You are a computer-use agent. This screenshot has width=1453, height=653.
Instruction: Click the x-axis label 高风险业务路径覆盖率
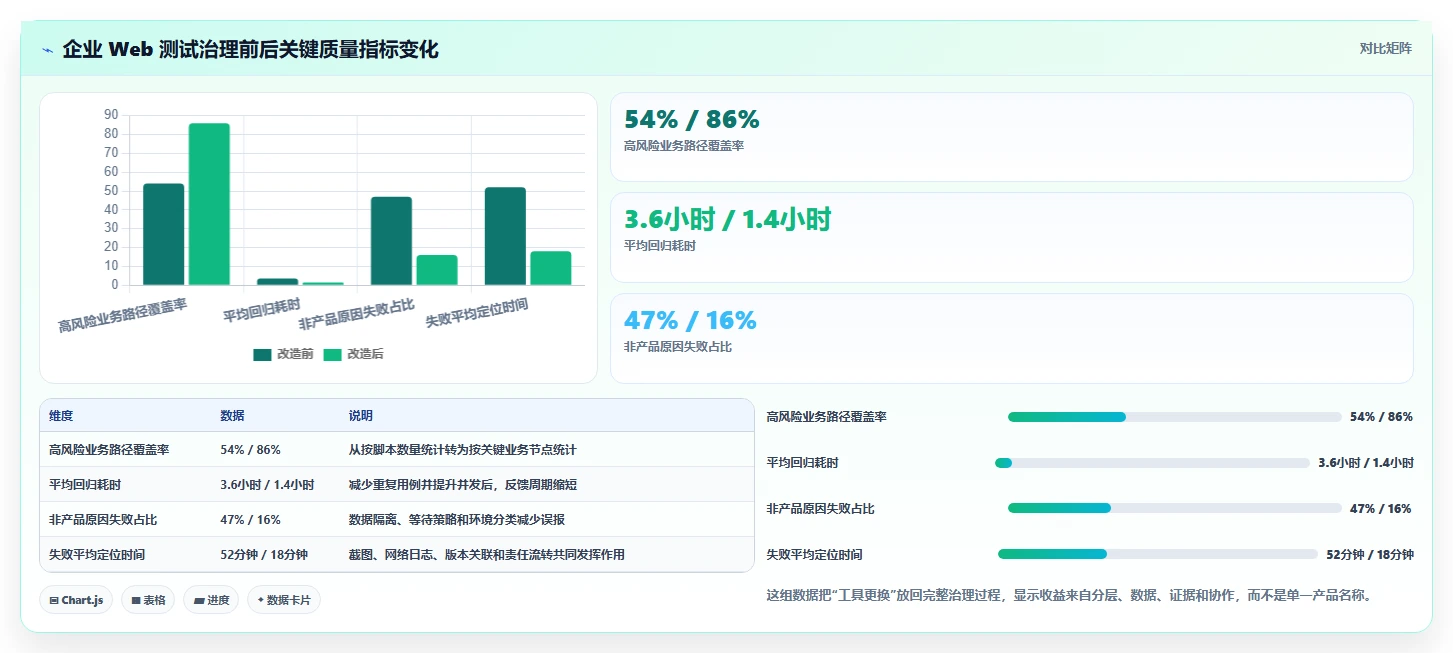coord(123,315)
